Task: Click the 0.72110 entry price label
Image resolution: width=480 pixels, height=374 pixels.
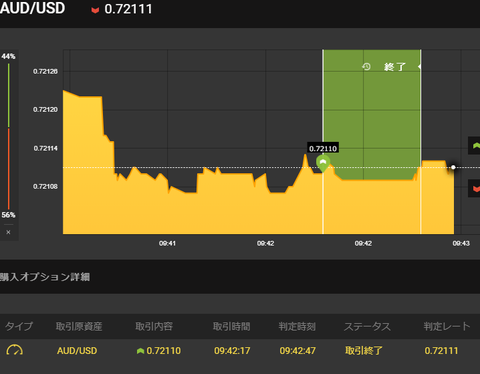Action: point(323,148)
